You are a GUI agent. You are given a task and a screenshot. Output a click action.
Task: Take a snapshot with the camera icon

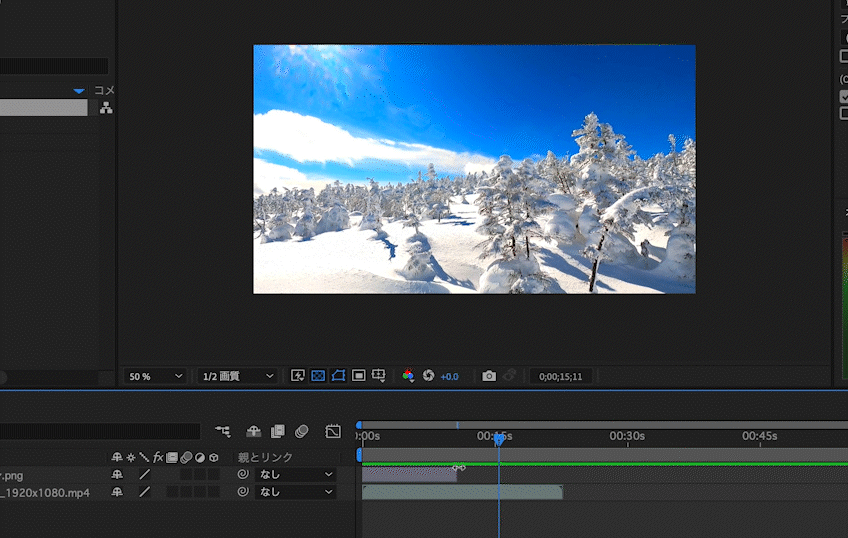(x=489, y=376)
